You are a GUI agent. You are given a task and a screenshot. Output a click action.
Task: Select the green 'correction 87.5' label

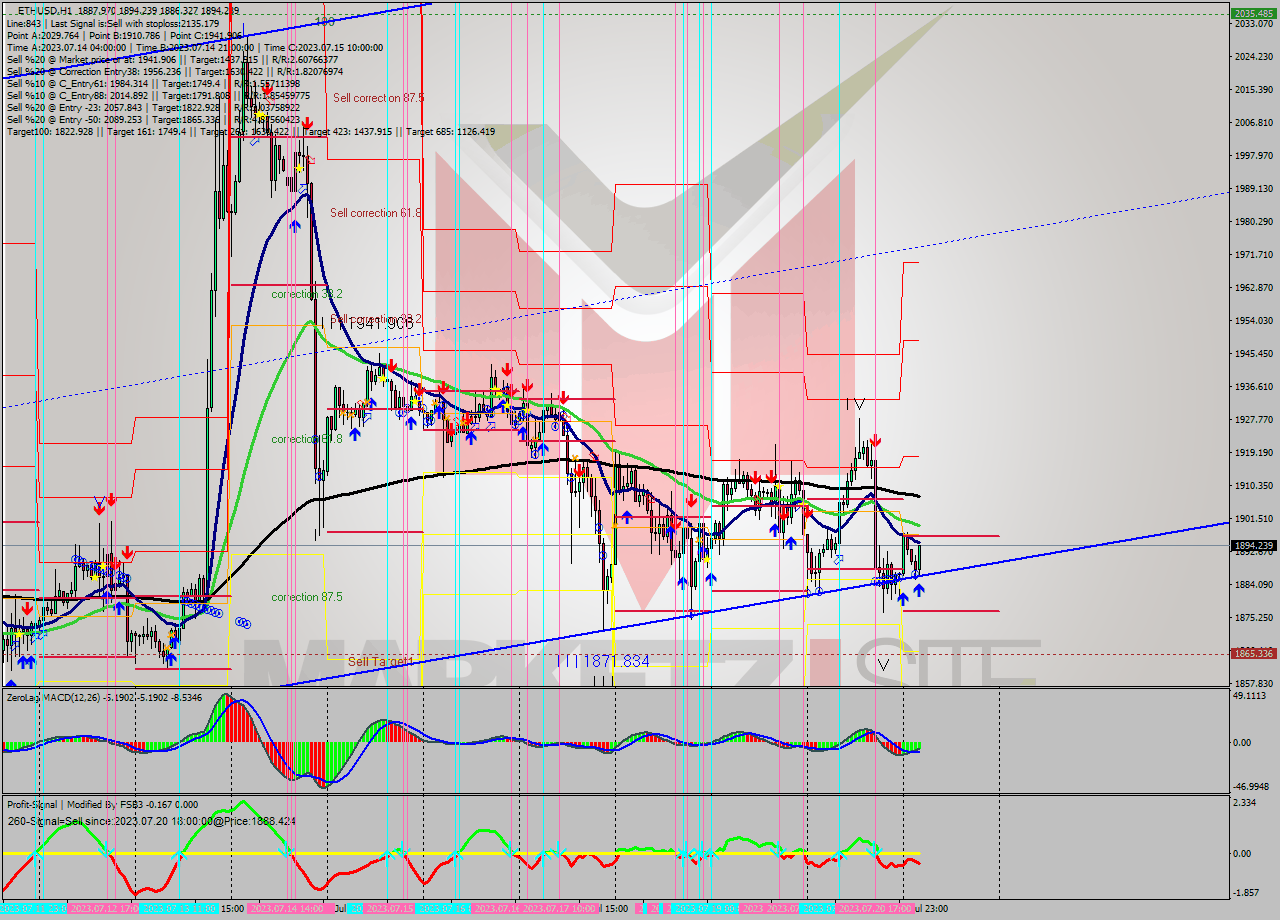click(x=307, y=597)
